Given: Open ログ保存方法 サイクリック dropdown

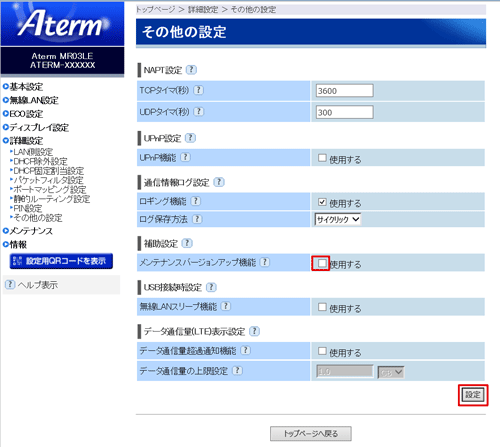Looking at the screenshot, I should tap(338, 219).
